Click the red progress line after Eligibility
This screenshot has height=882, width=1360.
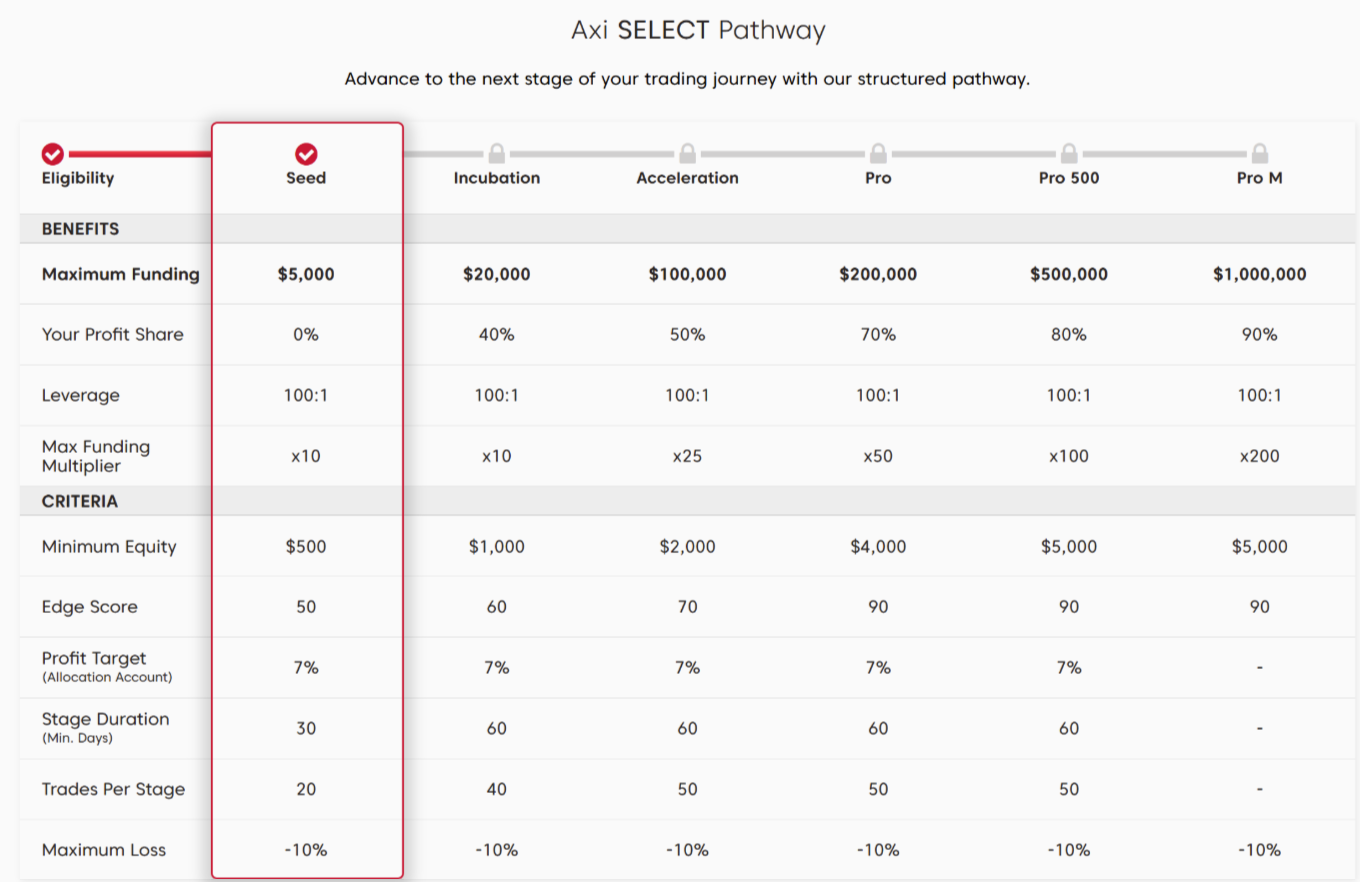click(140, 154)
